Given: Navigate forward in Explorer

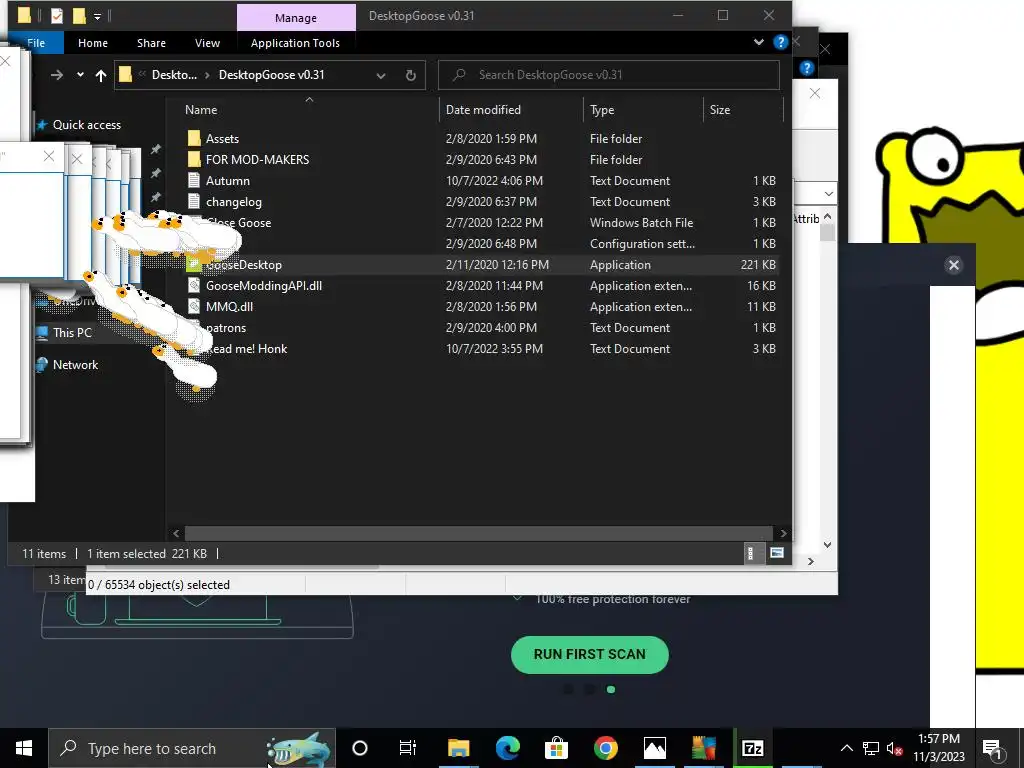Looking at the screenshot, I should pyautogui.click(x=57, y=75).
